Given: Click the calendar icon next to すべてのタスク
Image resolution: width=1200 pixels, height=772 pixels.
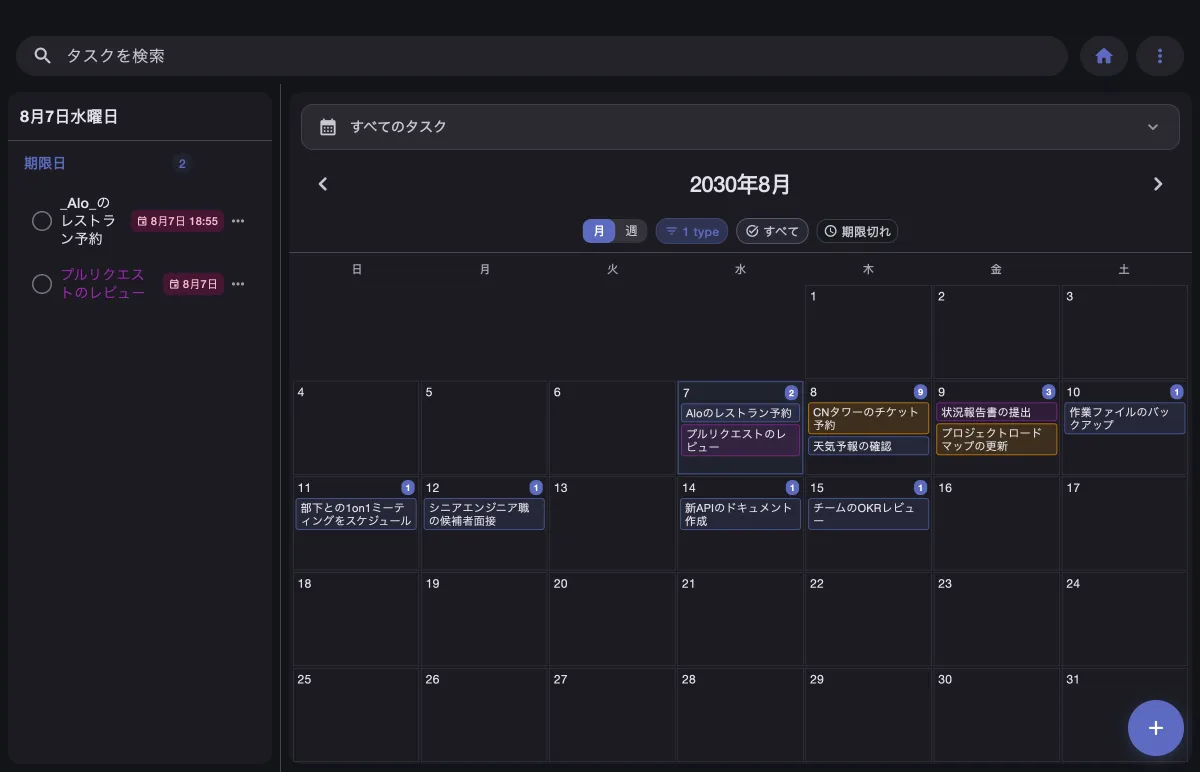Looking at the screenshot, I should click(327, 127).
